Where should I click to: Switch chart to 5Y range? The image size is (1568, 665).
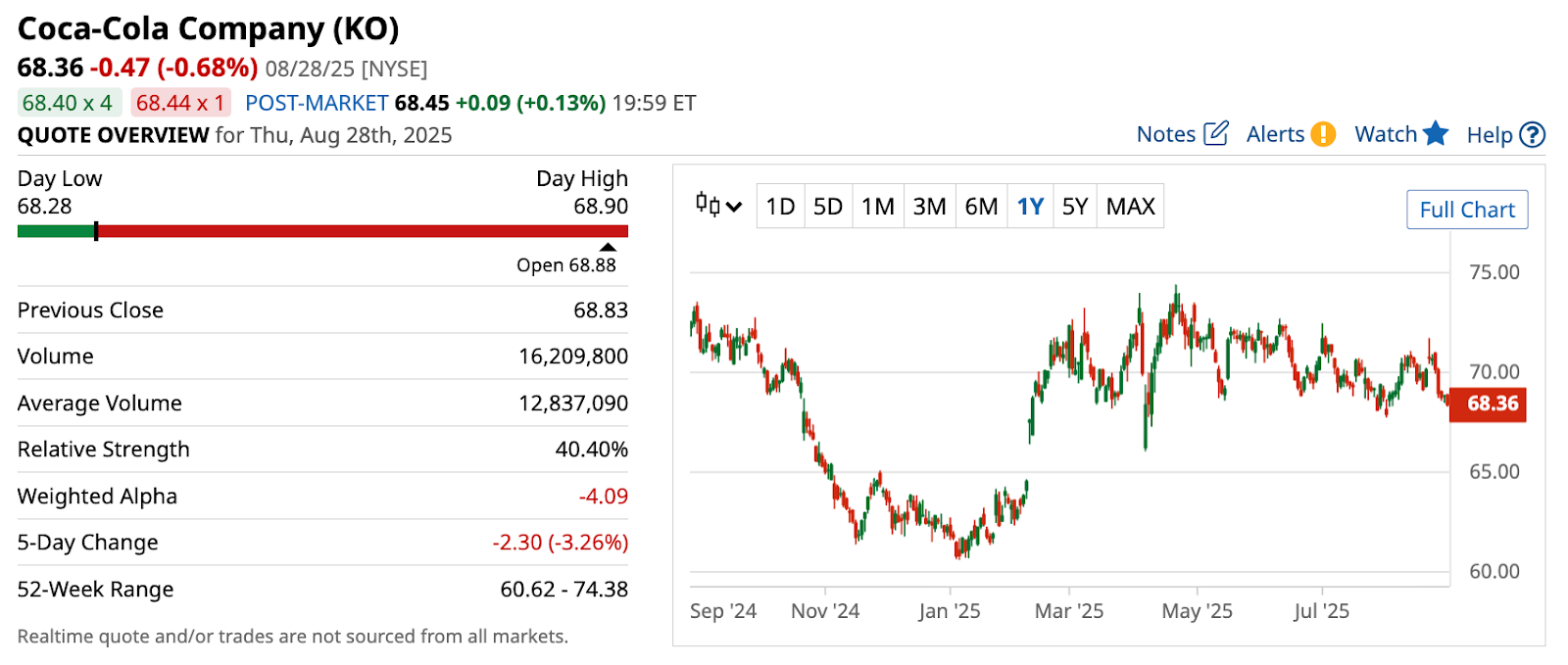[x=1075, y=207]
